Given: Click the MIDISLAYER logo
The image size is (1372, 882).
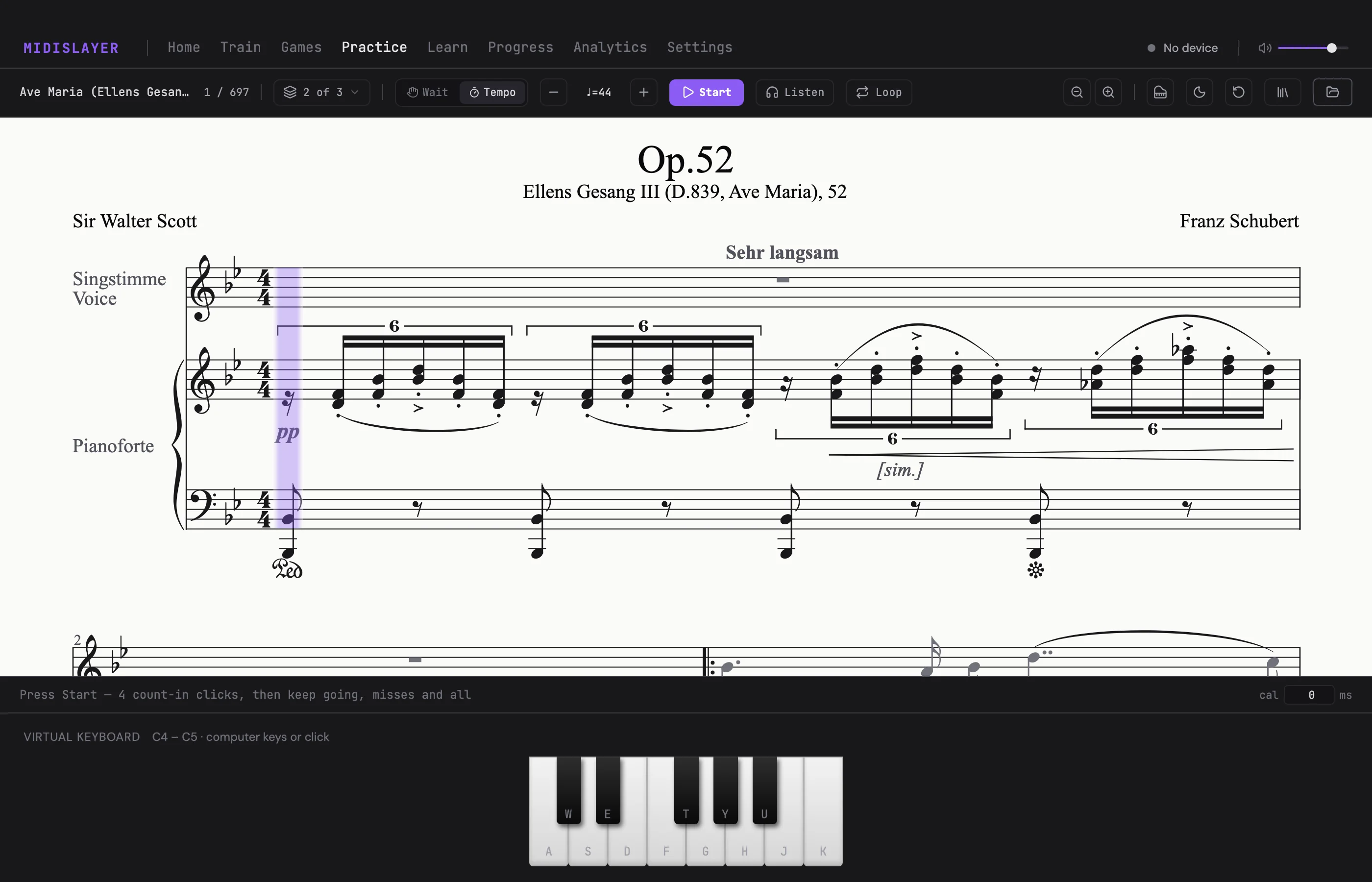Looking at the screenshot, I should [71, 48].
